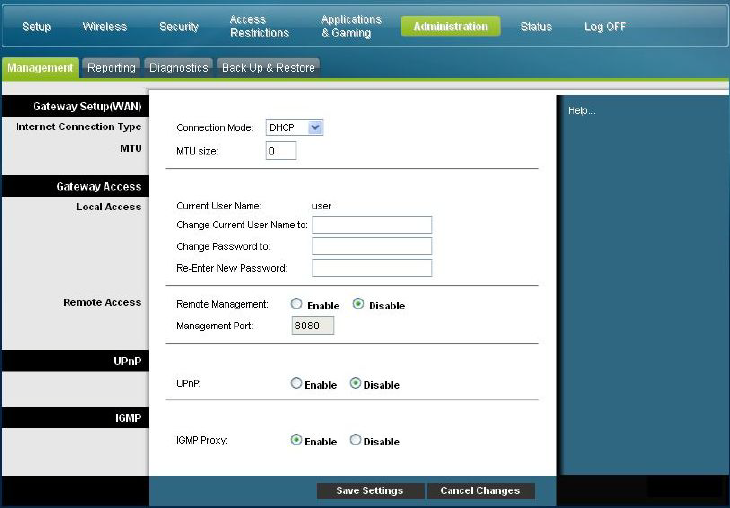
Task: Open Applications & Gaming menu
Action: point(351,26)
